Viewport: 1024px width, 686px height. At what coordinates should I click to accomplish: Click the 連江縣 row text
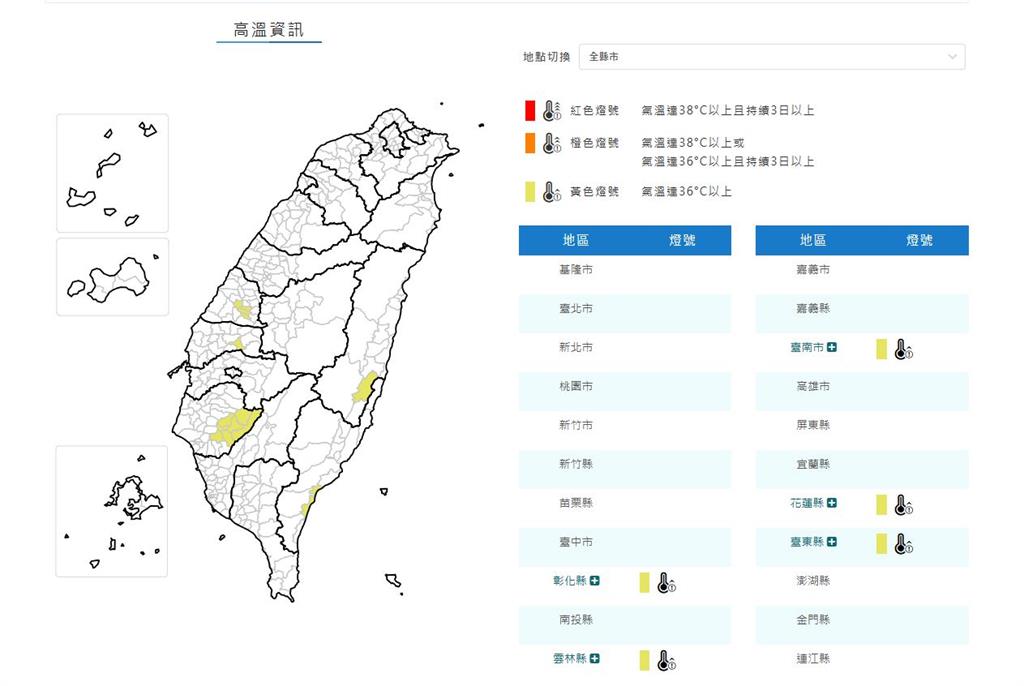813,659
